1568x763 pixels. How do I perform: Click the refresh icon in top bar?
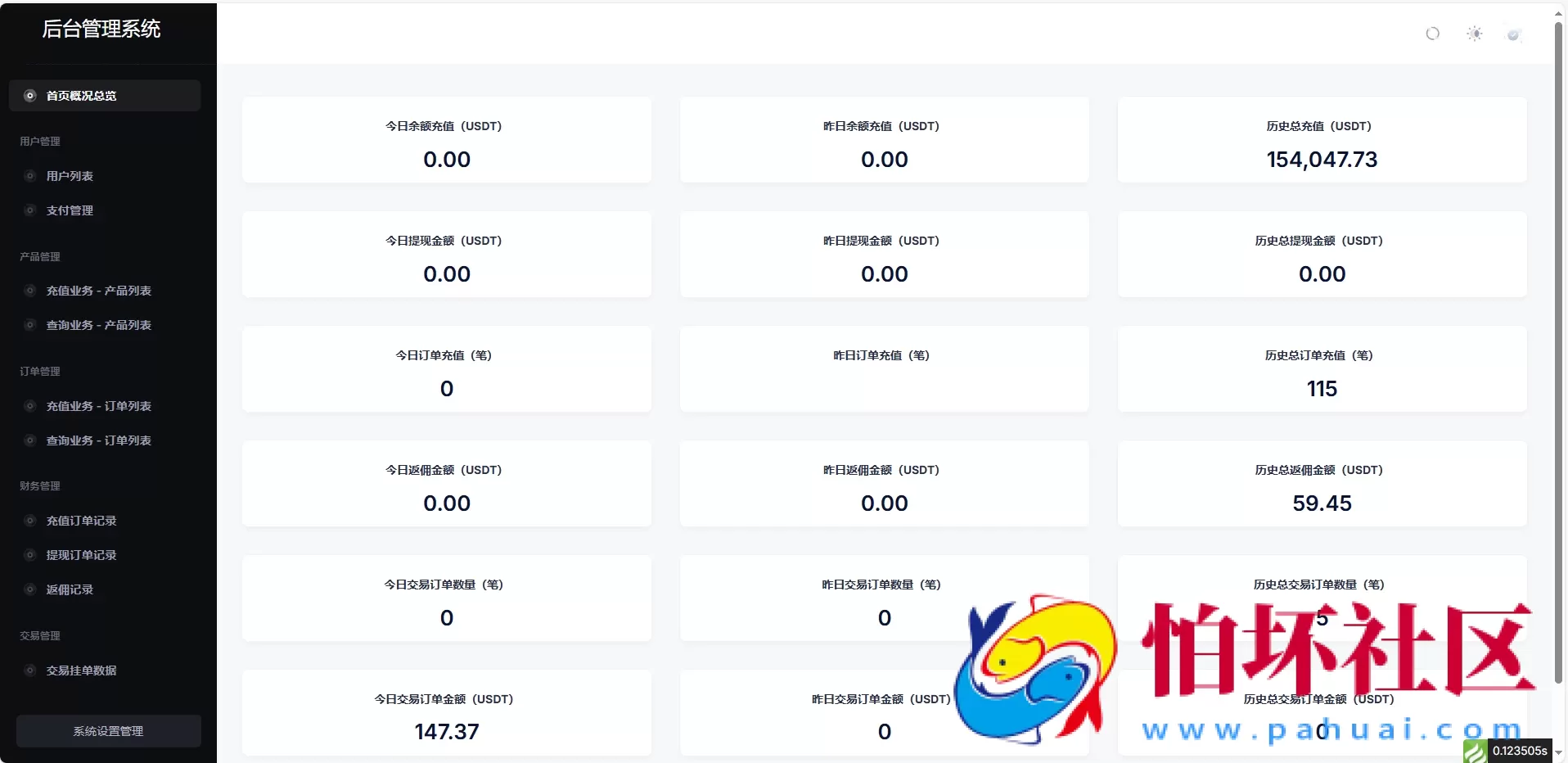pyautogui.click(x=1432, y=34)
